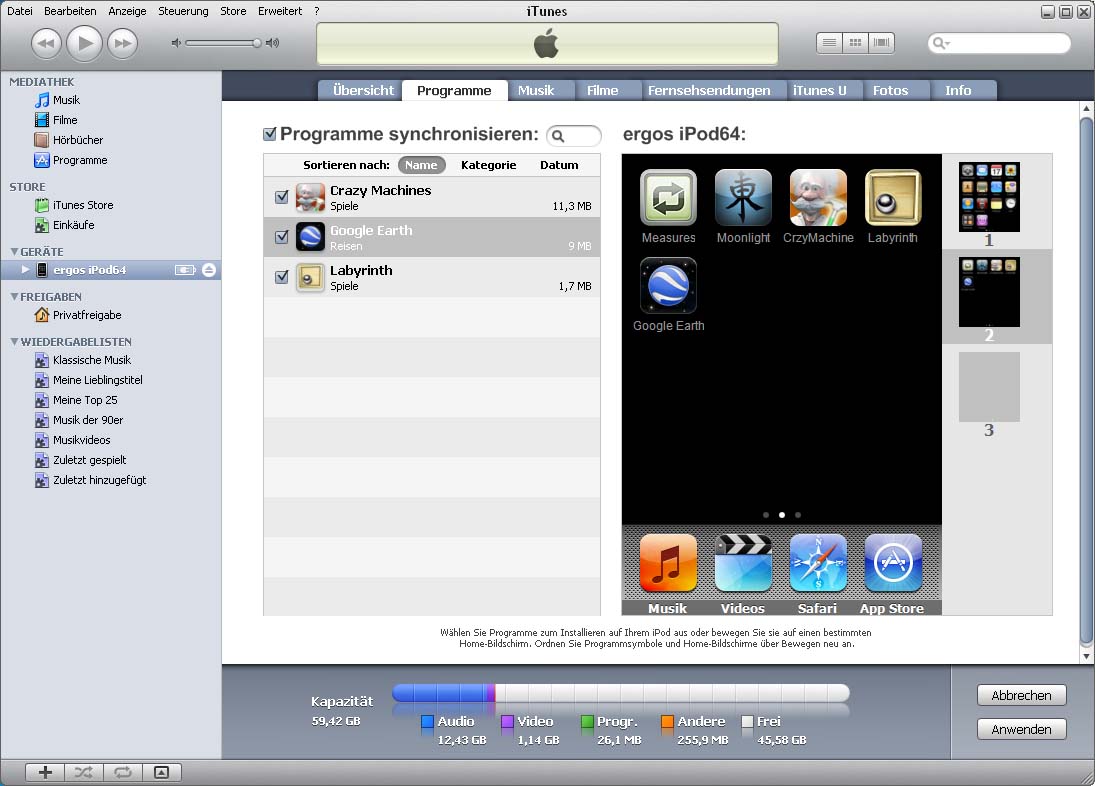Sort programs by Kategorie
The image size is (1095, 786).
[489, 165]
